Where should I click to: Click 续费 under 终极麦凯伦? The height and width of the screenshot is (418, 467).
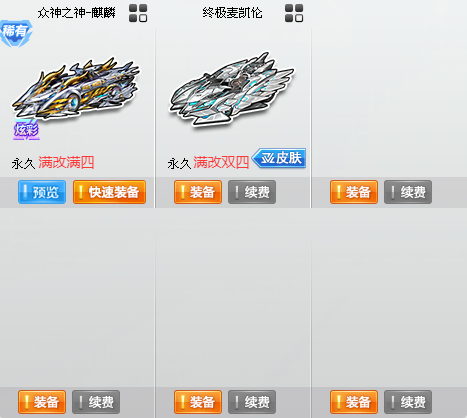coord(252,192)
